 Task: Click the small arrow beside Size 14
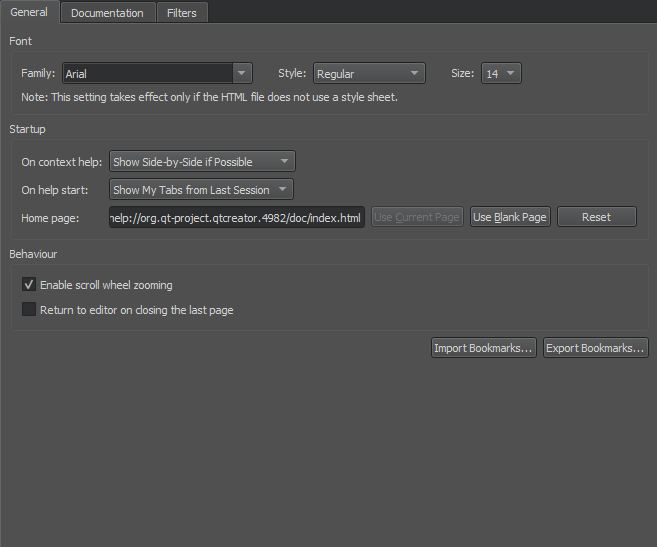[510, 73]
